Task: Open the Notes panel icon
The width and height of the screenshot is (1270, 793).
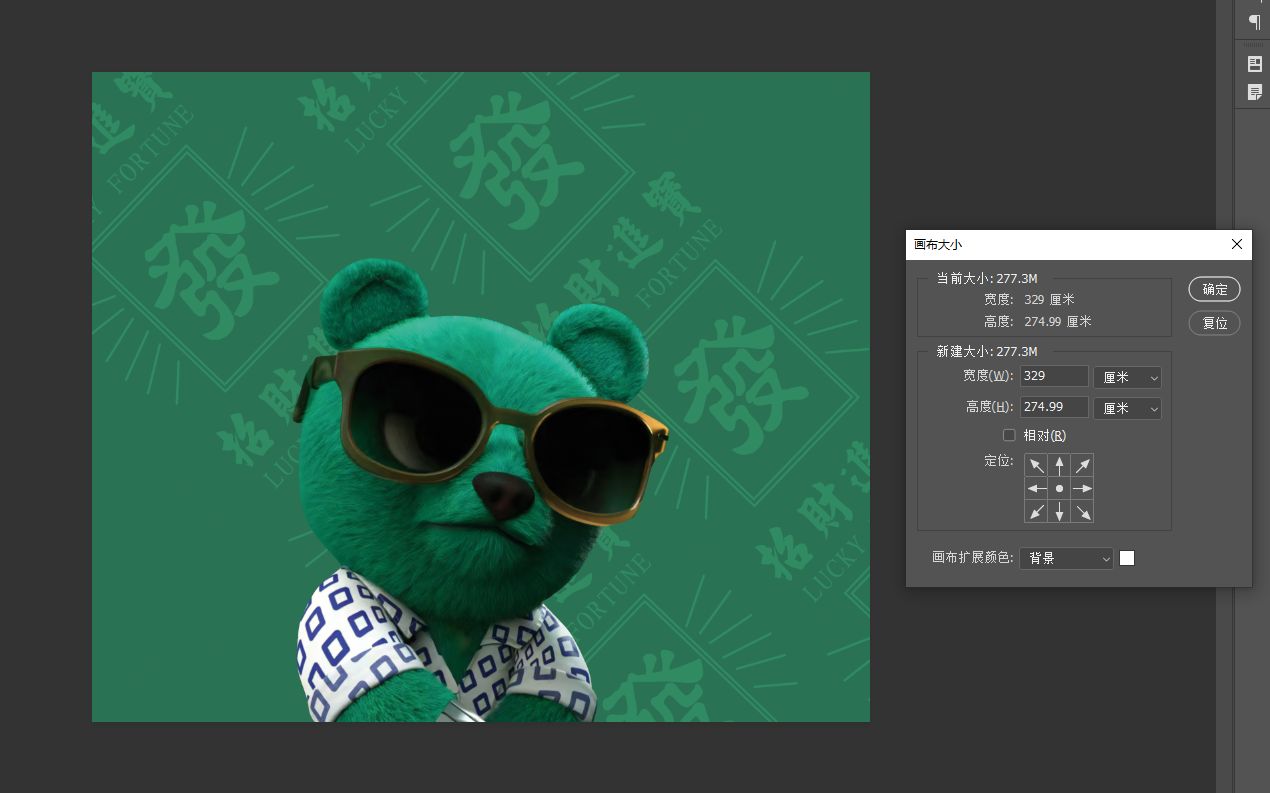Action: point(1254,92)
